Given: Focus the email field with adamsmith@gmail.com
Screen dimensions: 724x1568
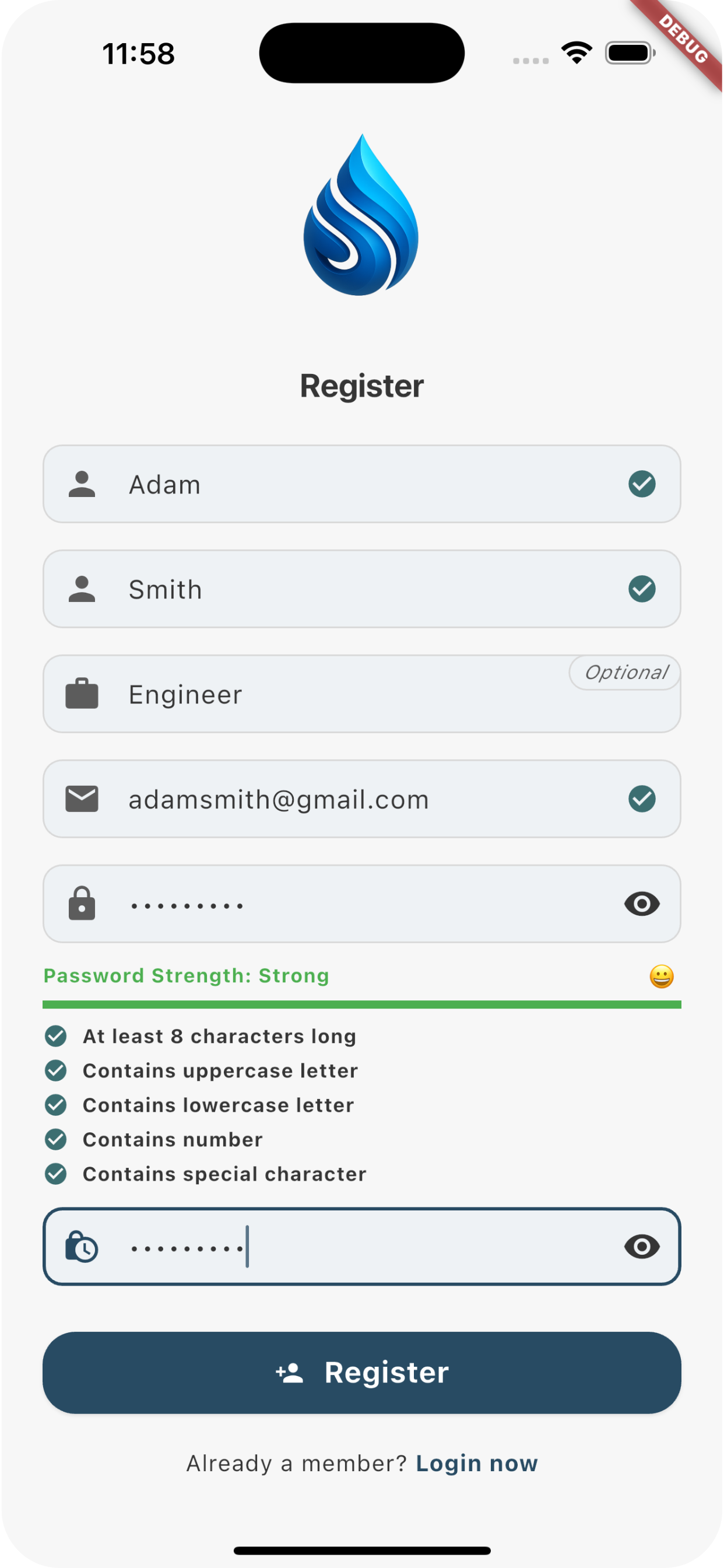Looking at the screenshot, I should click(x=340, y=799).
